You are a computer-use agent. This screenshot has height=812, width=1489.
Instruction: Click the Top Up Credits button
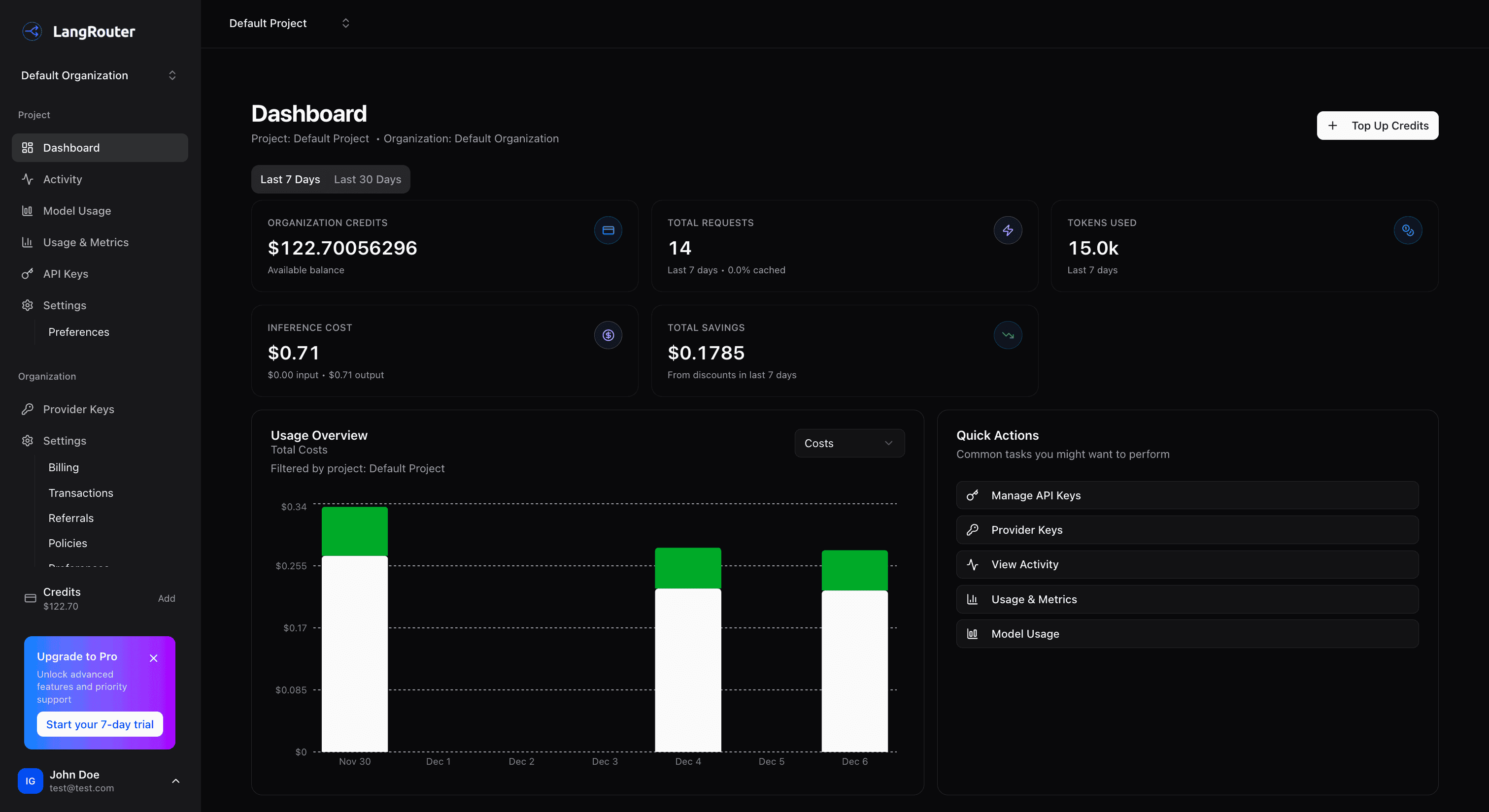click(1378, 126)
